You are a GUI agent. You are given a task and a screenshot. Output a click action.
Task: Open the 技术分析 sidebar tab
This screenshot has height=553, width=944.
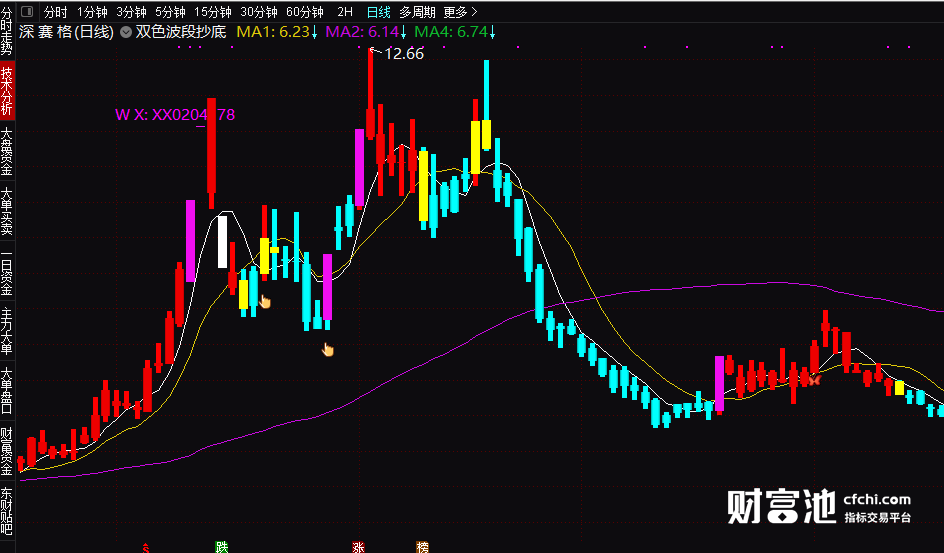click(x=7, y=90)
